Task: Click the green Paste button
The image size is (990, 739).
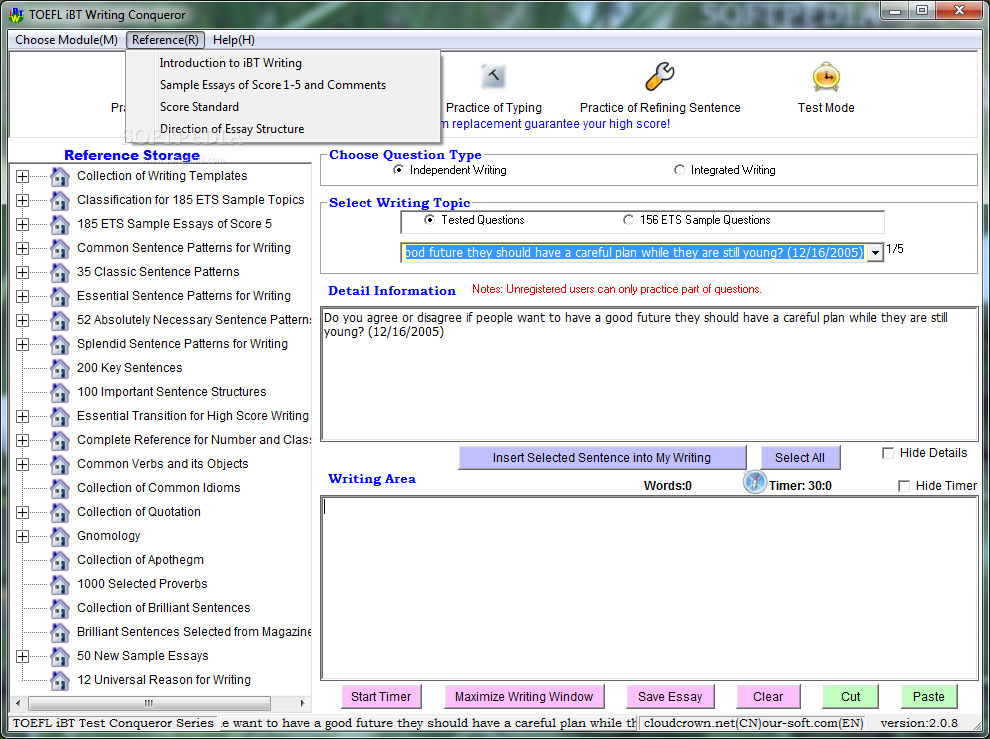Action: (x=929, y=697)
